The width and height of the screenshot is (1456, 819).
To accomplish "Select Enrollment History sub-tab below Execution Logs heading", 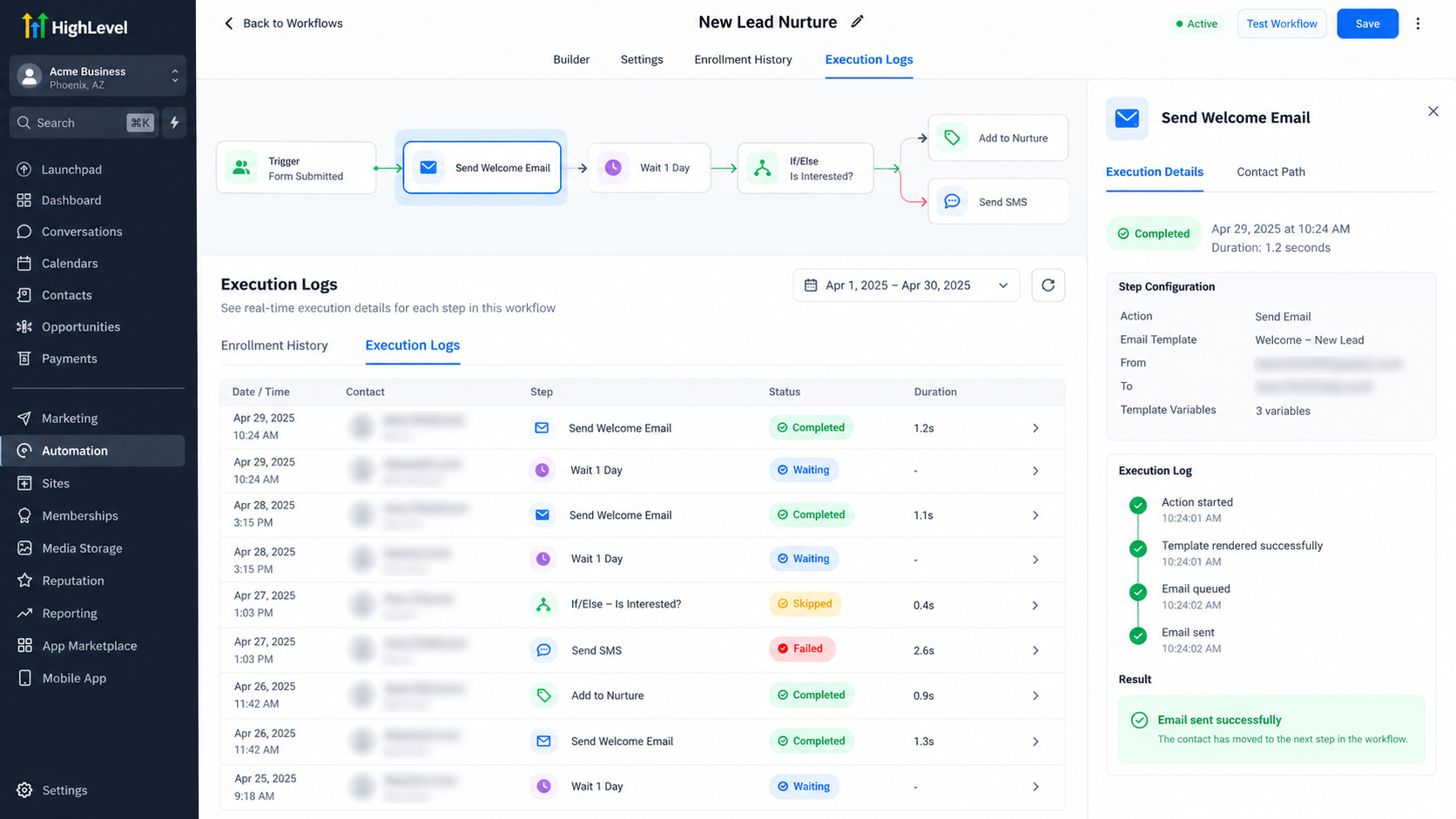I will (x=274, y=346).
